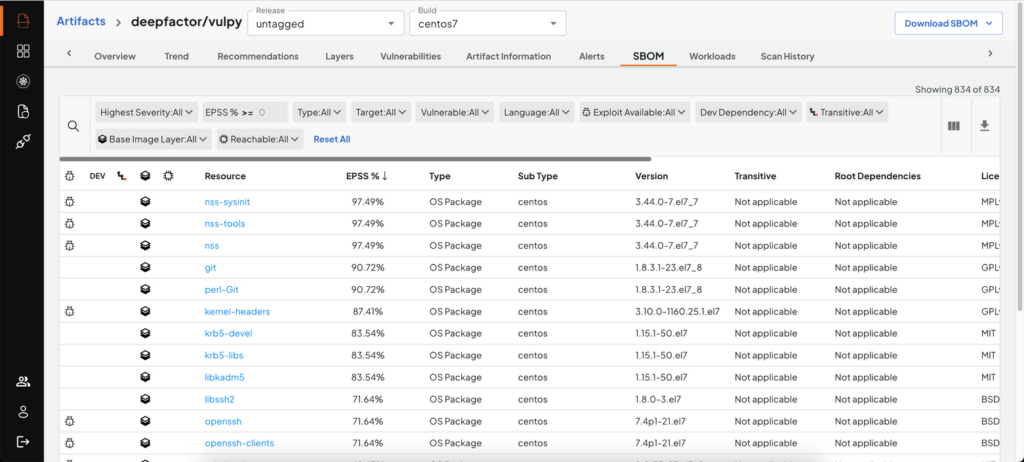Viewport: 1024px width, 462px height.
Task: Switch to the Scan History tab
Action: tap(788, 56)
